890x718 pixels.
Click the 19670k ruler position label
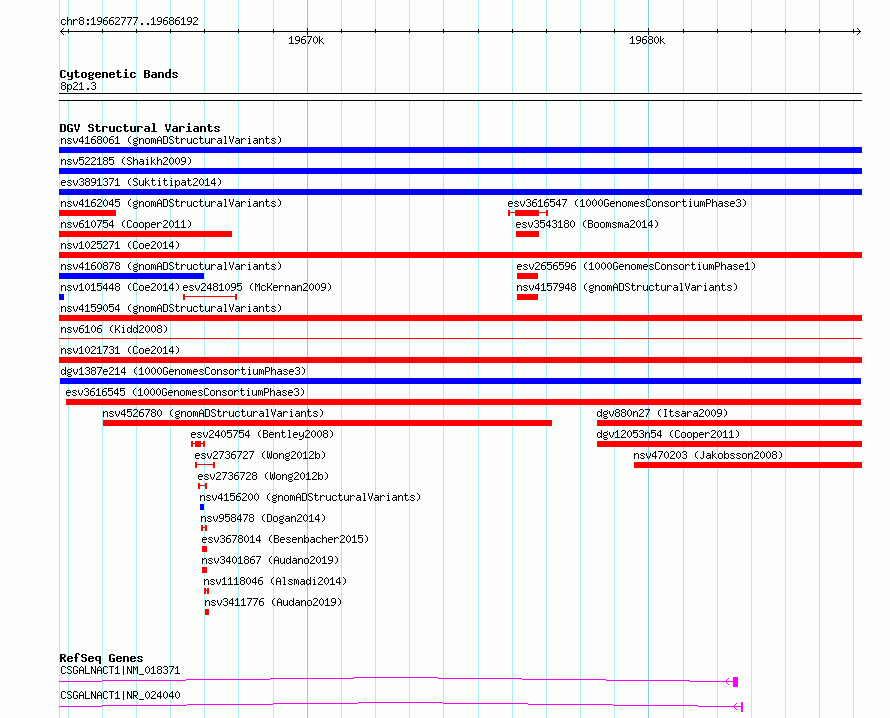coord(306,40)
